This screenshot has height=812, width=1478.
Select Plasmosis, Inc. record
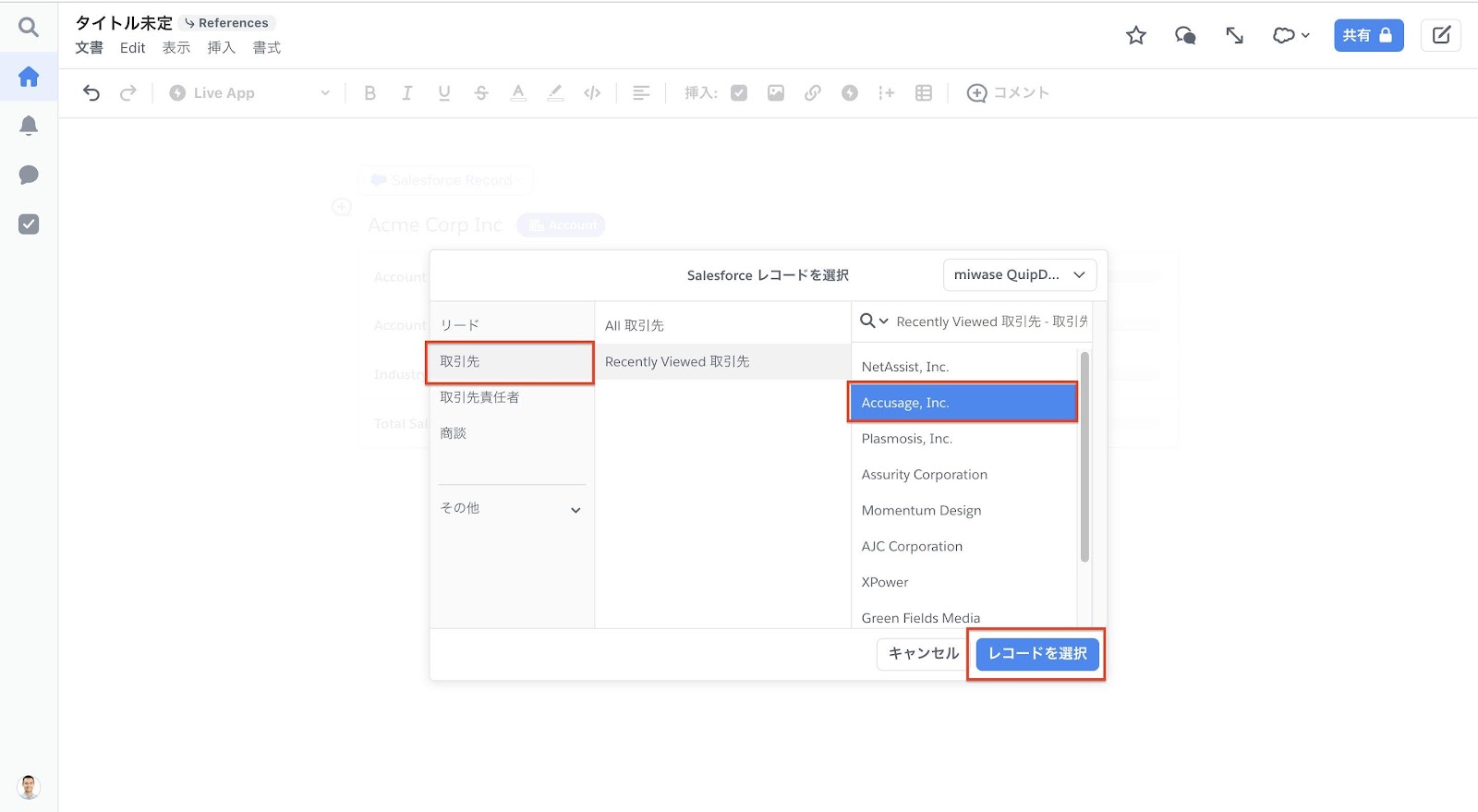tap(963, 439)
